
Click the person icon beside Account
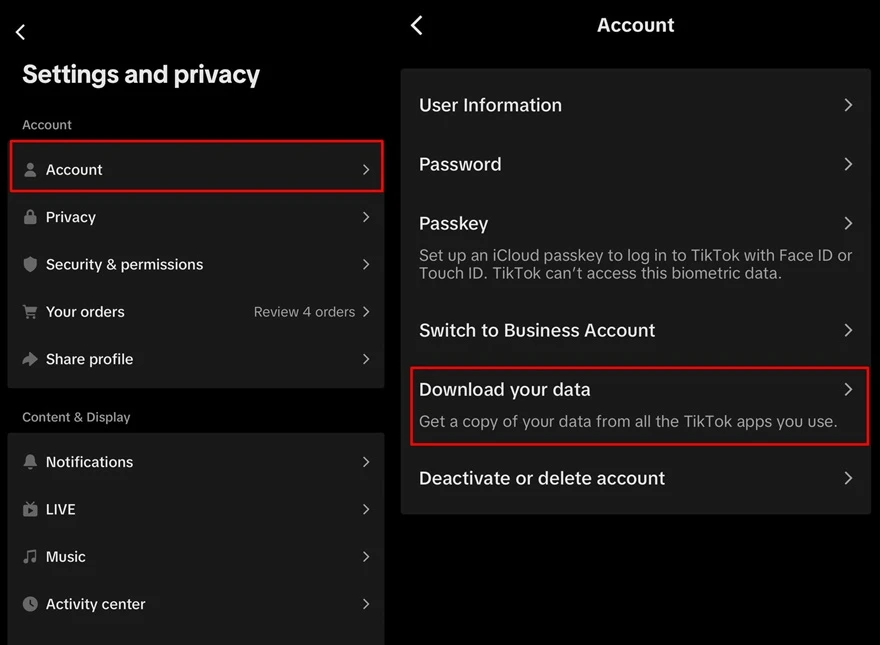[x=30, y=170]
